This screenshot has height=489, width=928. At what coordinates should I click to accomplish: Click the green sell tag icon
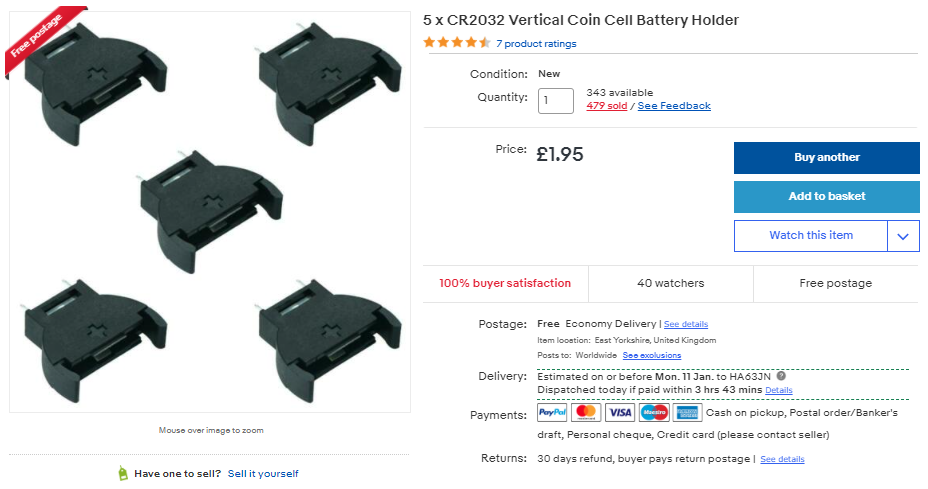point(123,473)
